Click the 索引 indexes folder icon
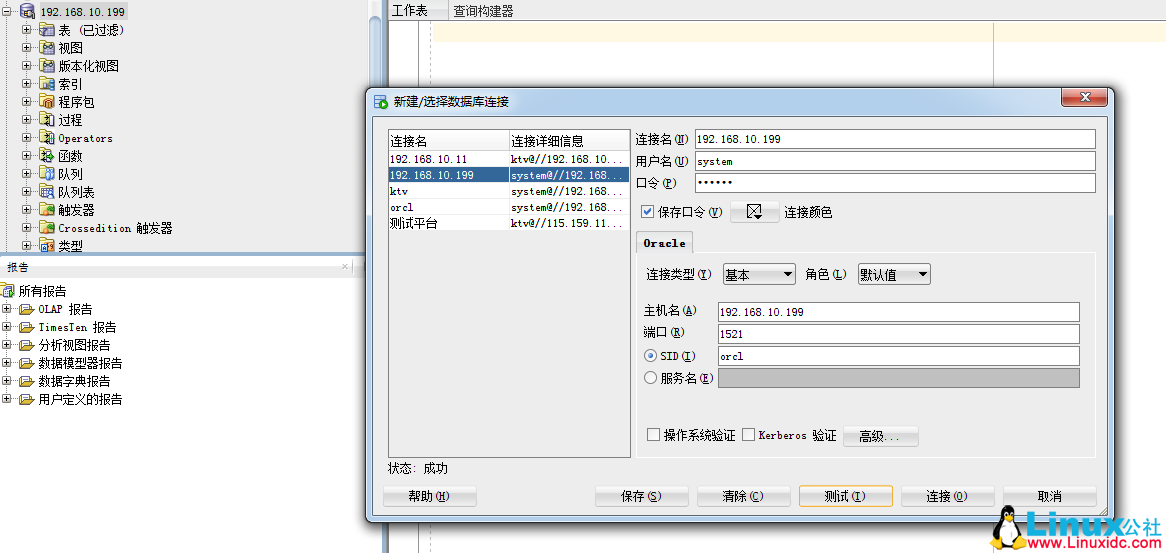The image size is (1166, 553). pyautogui.click(x=47, y=84)
